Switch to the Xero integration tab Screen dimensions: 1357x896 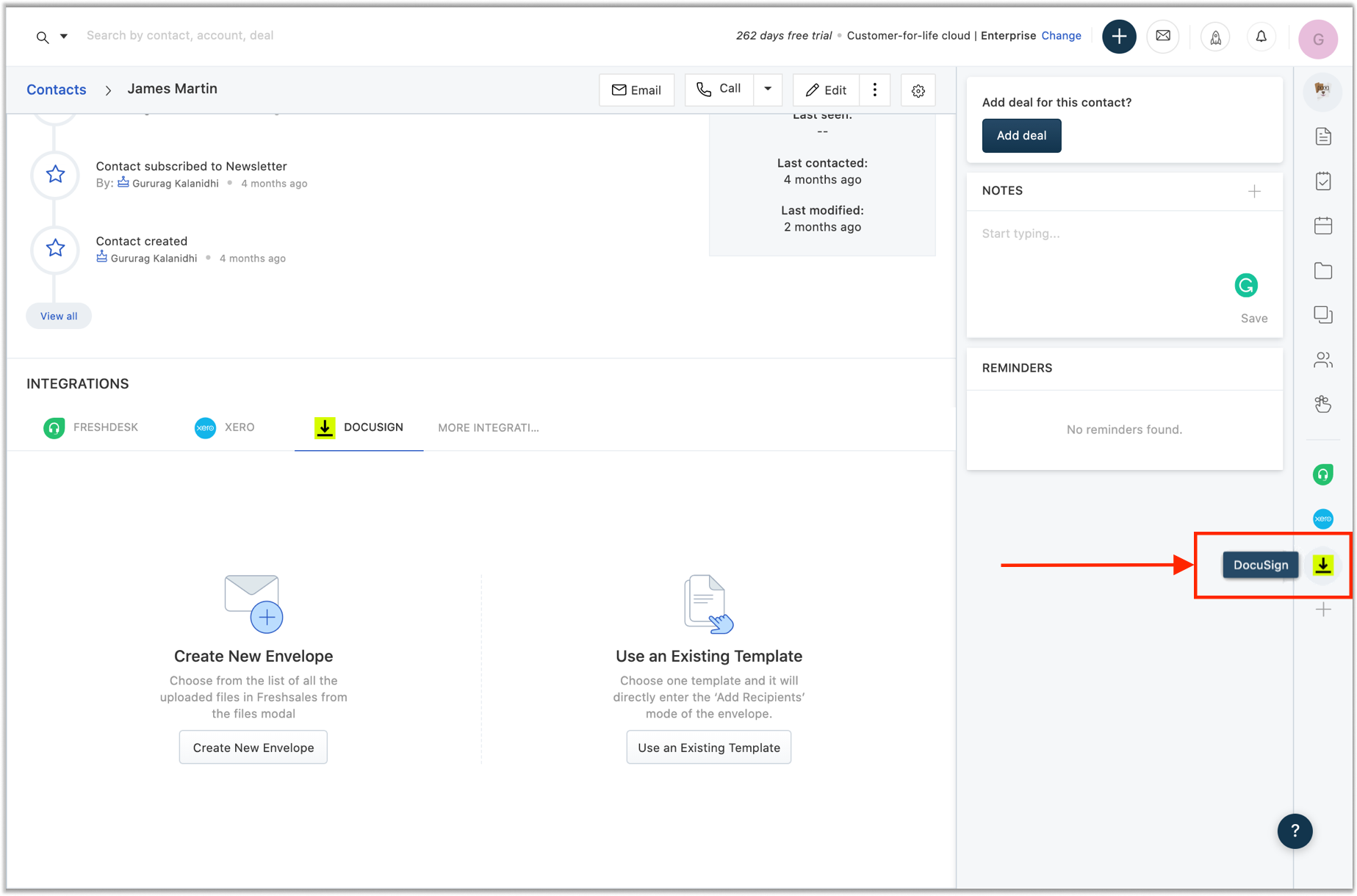tap(225, 427)
